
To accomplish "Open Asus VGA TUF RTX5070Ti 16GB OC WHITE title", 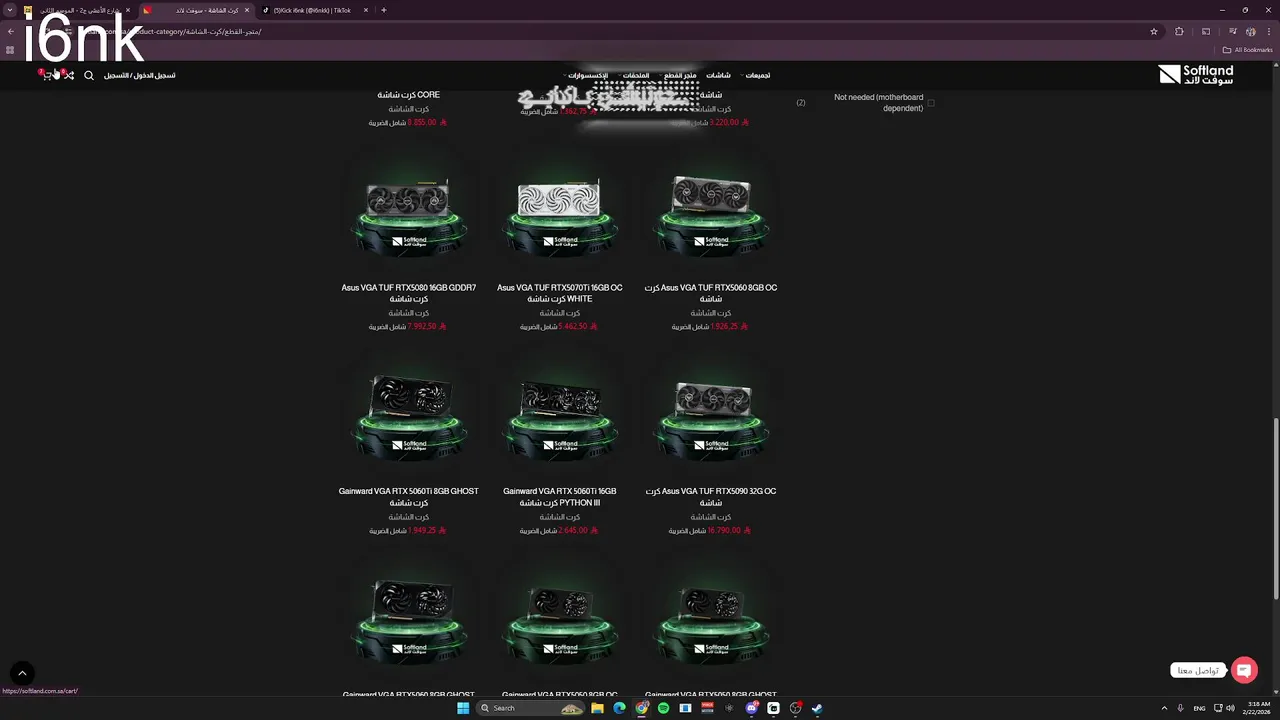I will click(x=560, y=293).
